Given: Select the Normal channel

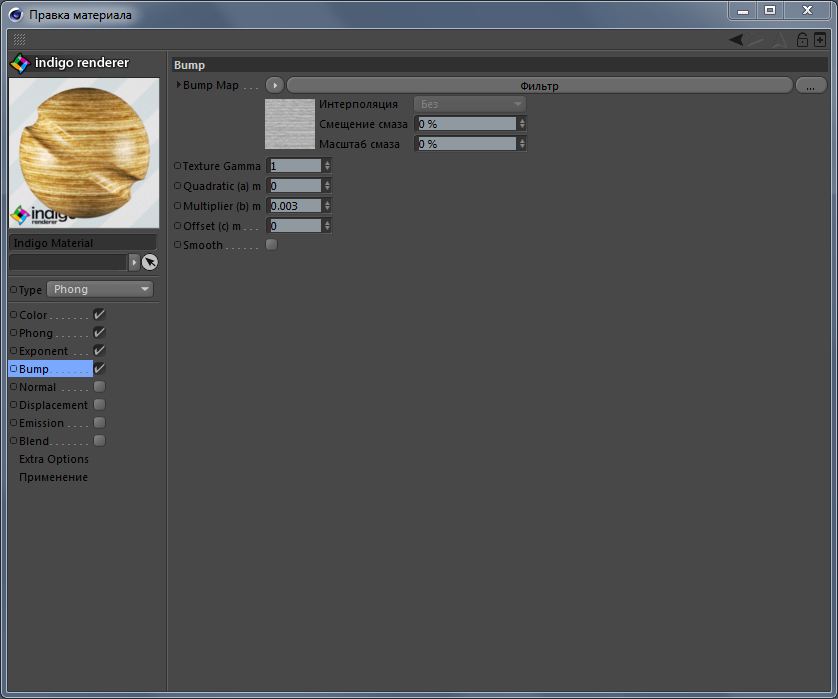Looking at the screenshot, I should click(x=37, y=387).
